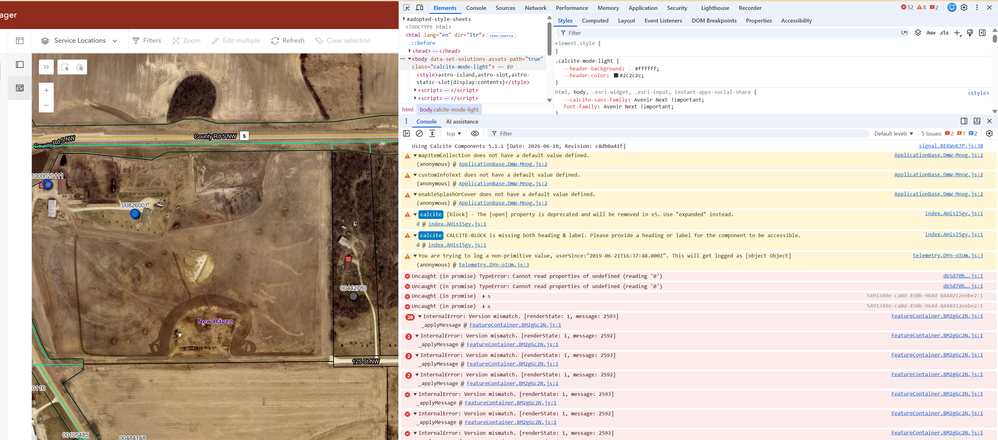Expand the map tools with the double-chevron button
Viewport: 998px width, 440px height.
[x=46, y=67]
